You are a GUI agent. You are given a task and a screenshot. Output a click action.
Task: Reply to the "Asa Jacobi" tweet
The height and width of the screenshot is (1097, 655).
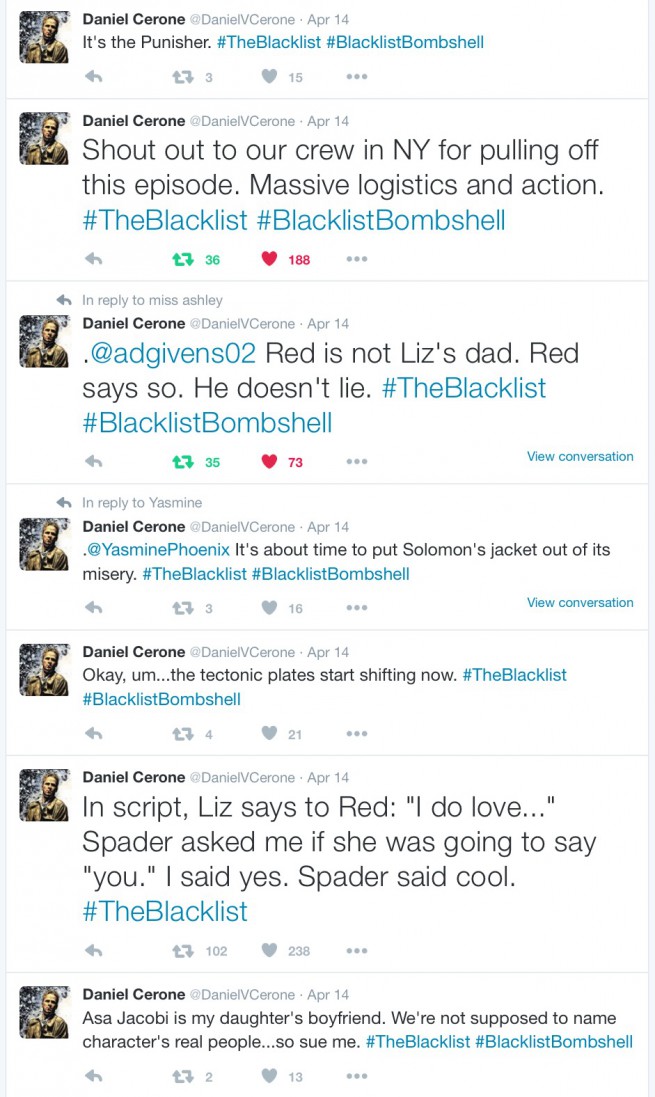(x=93, y=1076)
